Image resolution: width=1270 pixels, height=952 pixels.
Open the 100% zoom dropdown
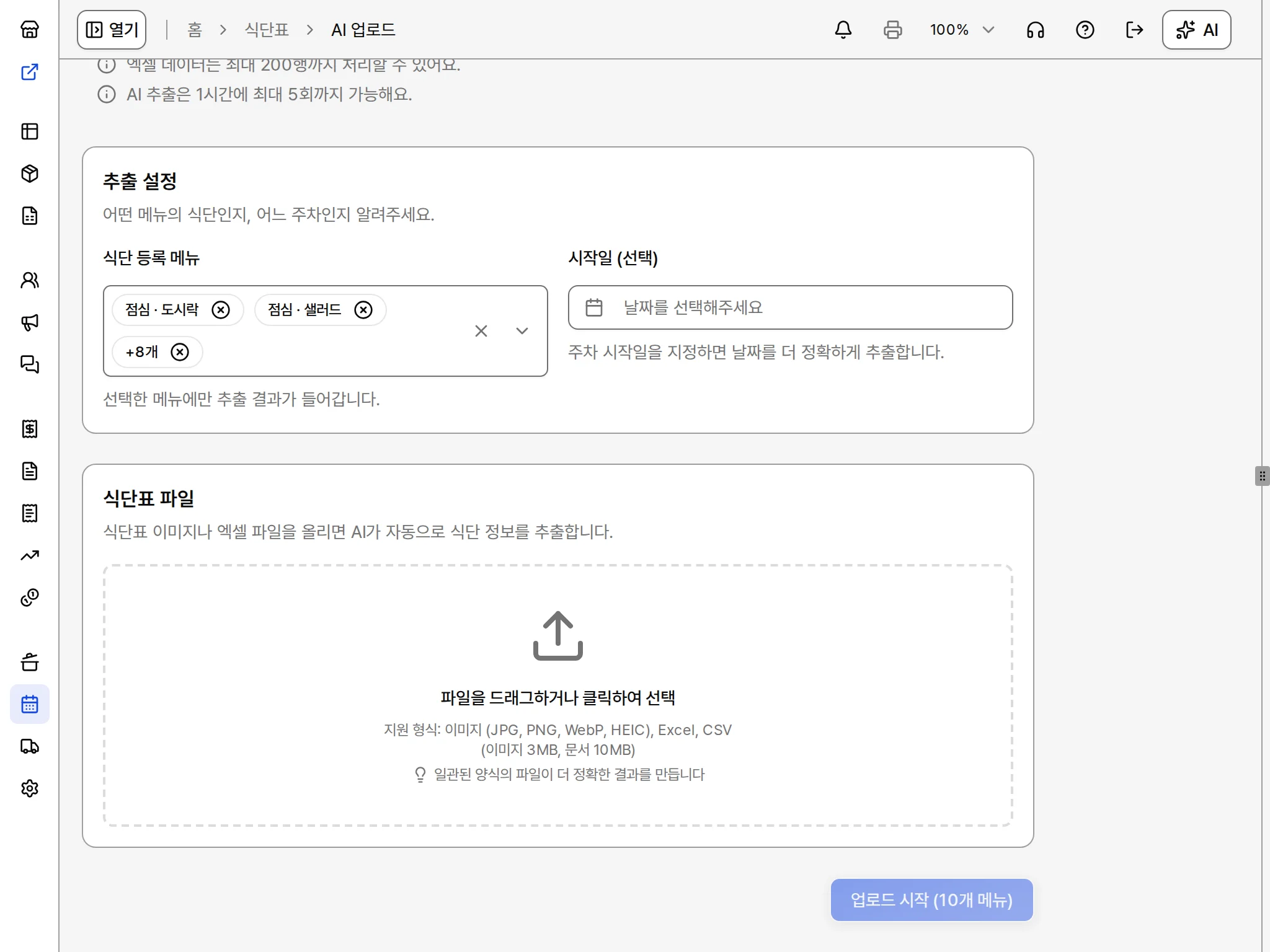tap(962, 30)
